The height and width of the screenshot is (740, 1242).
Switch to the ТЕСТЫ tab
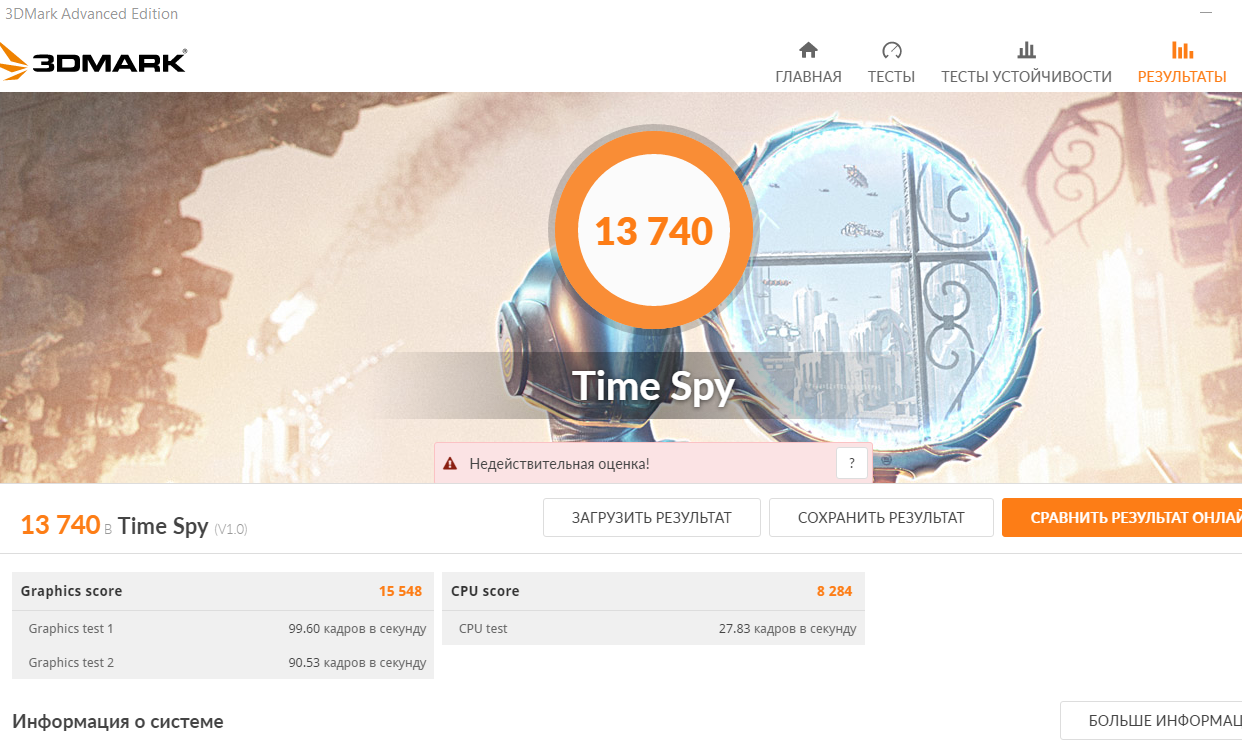coord(891,76)
